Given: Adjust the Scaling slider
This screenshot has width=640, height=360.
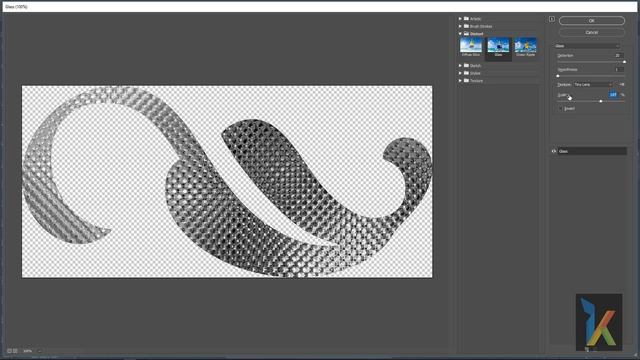Looking at the screenshot, I should click(600, 101).
